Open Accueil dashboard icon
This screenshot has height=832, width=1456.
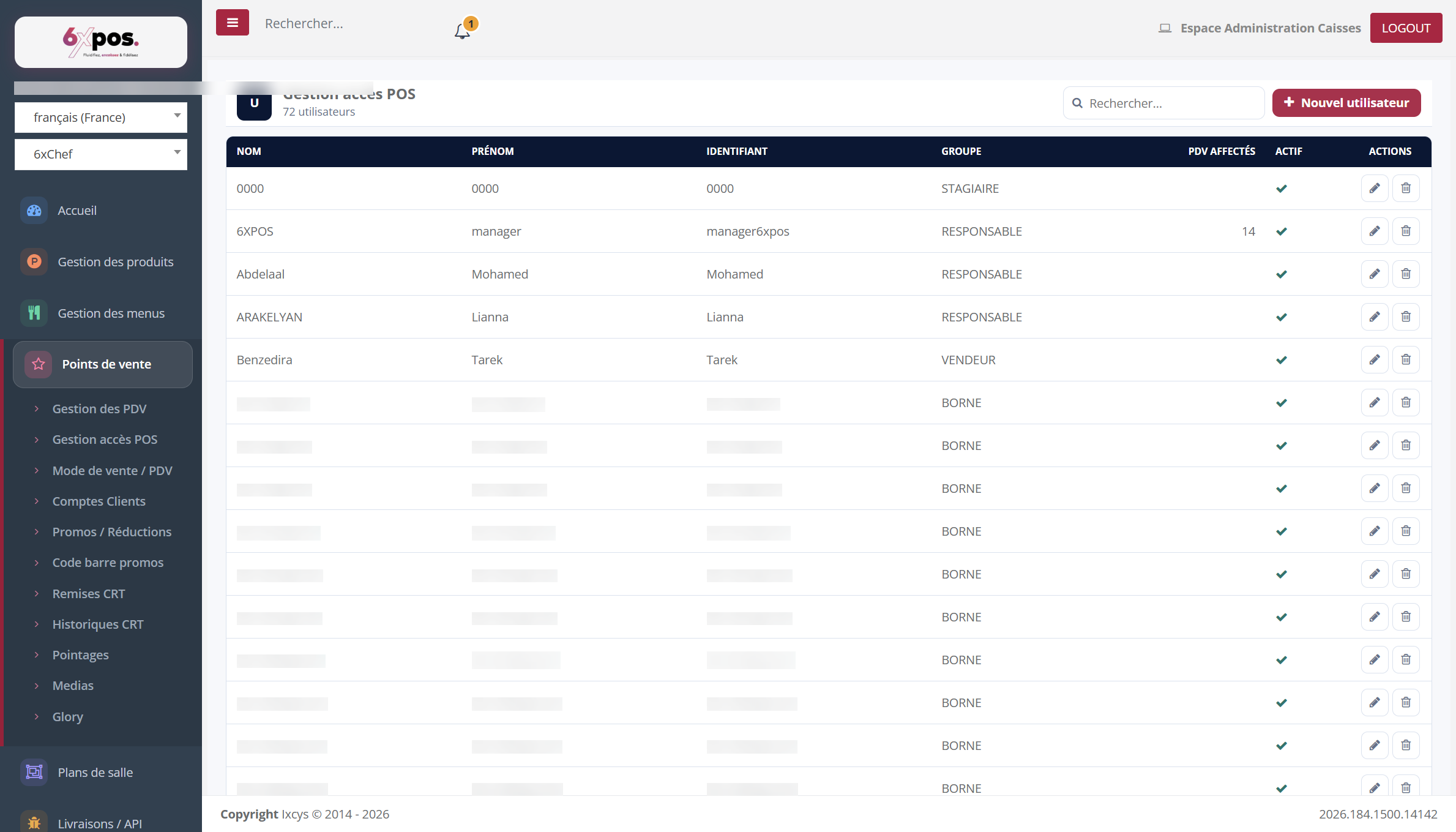(34, 211)
